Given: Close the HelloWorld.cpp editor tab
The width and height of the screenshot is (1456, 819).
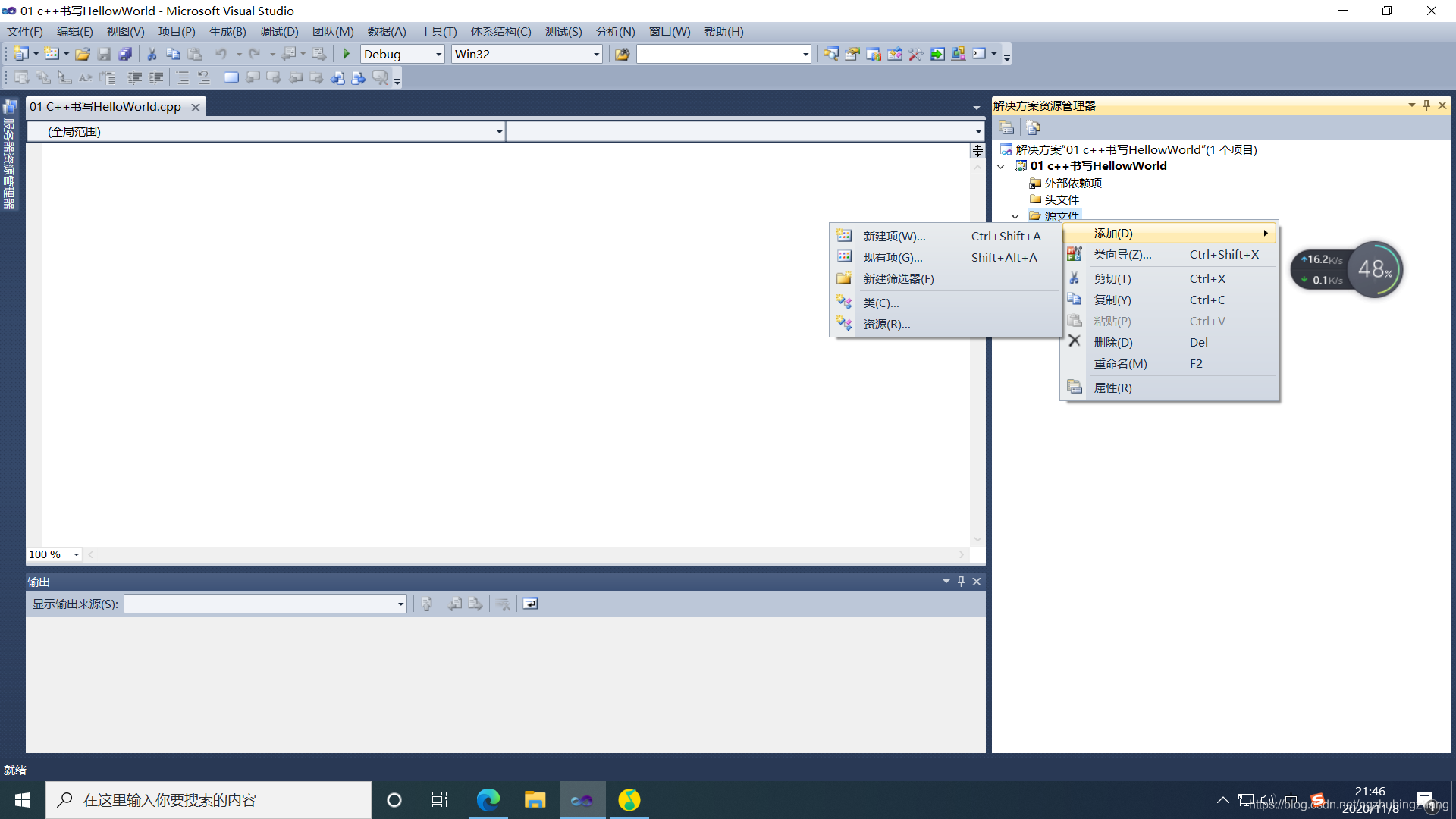Looking at the screenshot, I should (x=196, y=107).
